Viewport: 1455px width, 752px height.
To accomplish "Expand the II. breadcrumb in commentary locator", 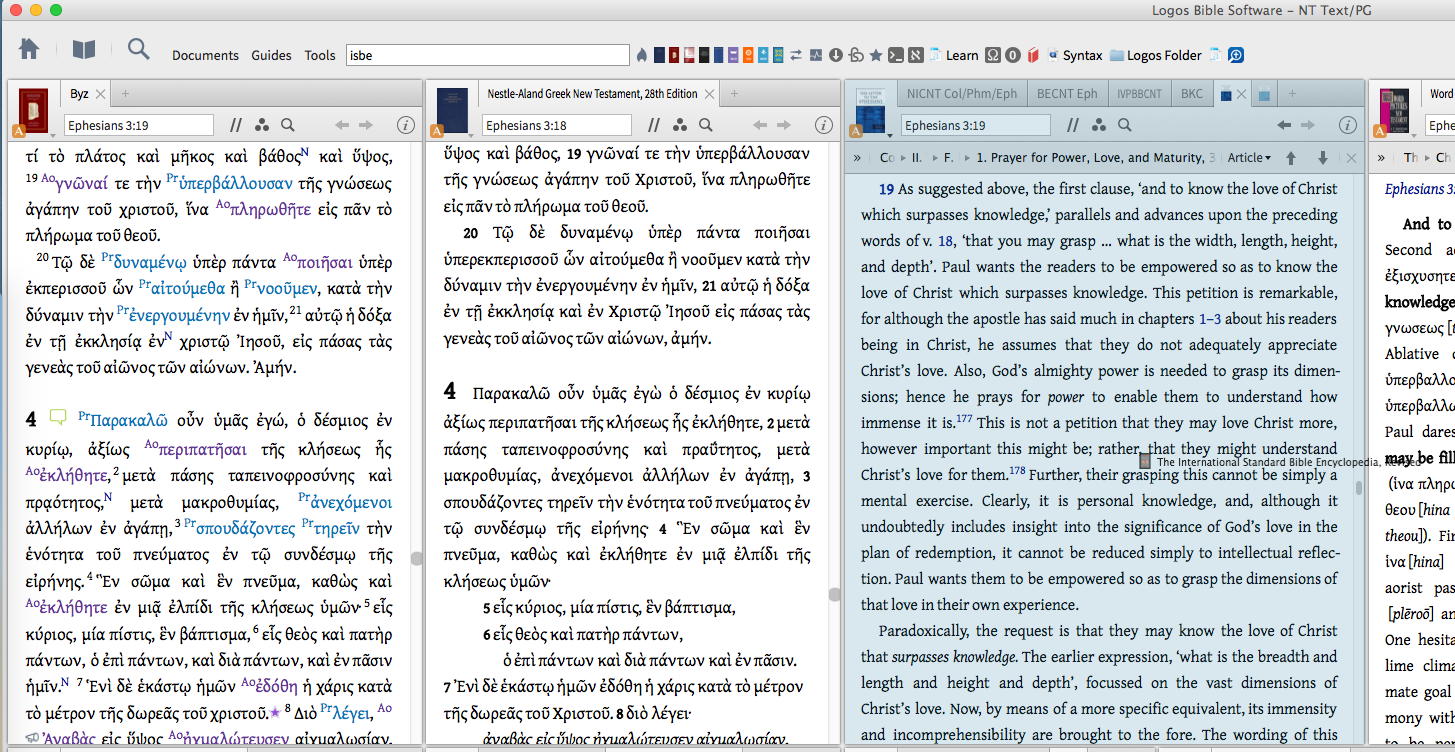I will click(x=917, y=158).
